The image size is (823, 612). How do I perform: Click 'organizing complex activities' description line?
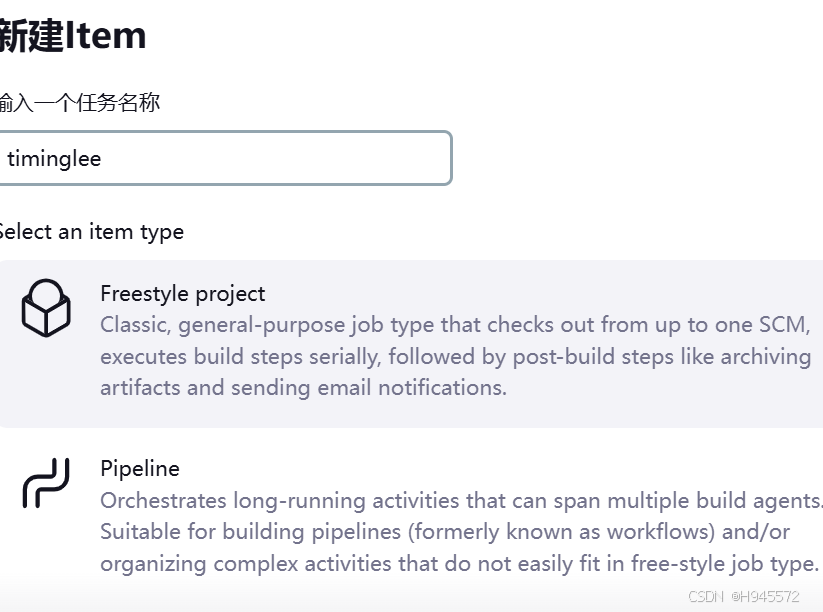[460, 564]
